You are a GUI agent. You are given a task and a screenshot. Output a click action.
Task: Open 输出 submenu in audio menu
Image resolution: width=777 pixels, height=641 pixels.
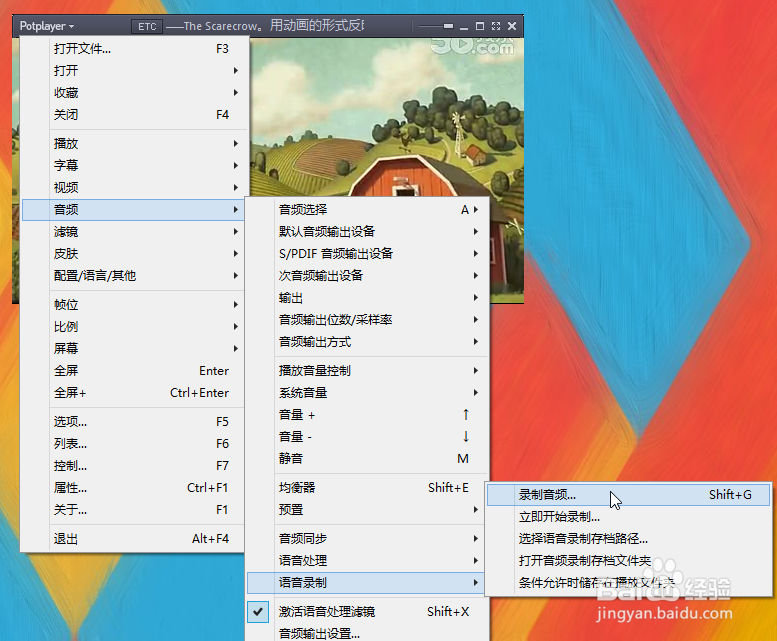click(x=367, y=298)
